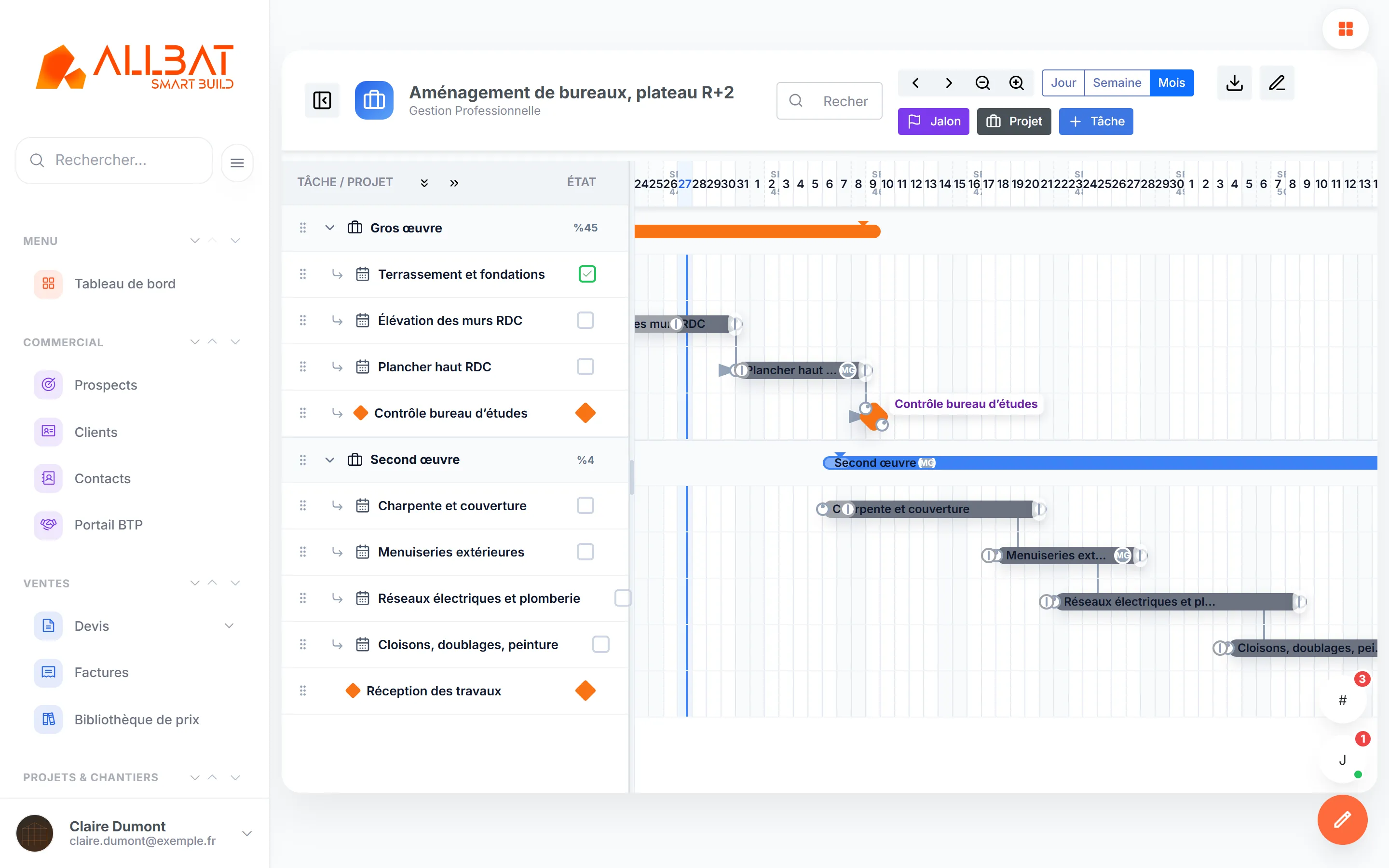This screenshot has width=1389, height=868.
Task: Zoom in the Gantt timeline
Action: point(1017,82)
